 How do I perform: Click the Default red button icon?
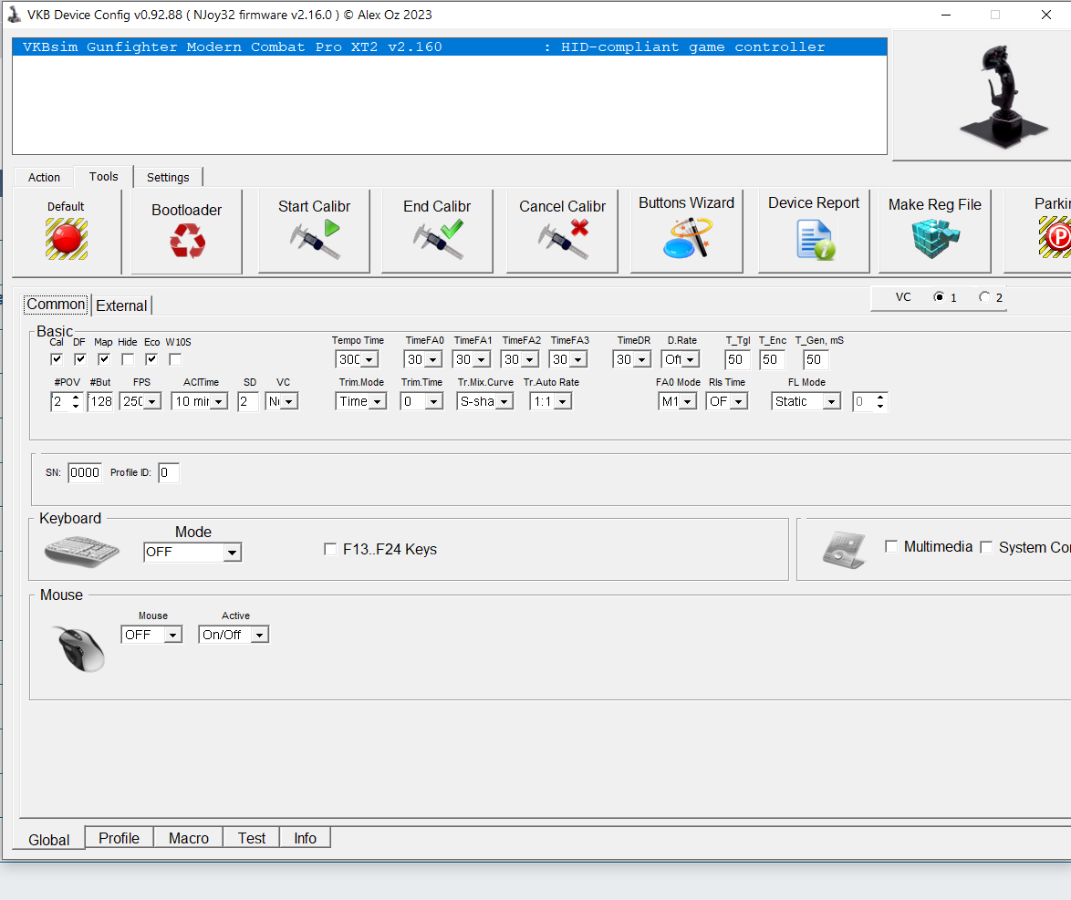[66, 239]
